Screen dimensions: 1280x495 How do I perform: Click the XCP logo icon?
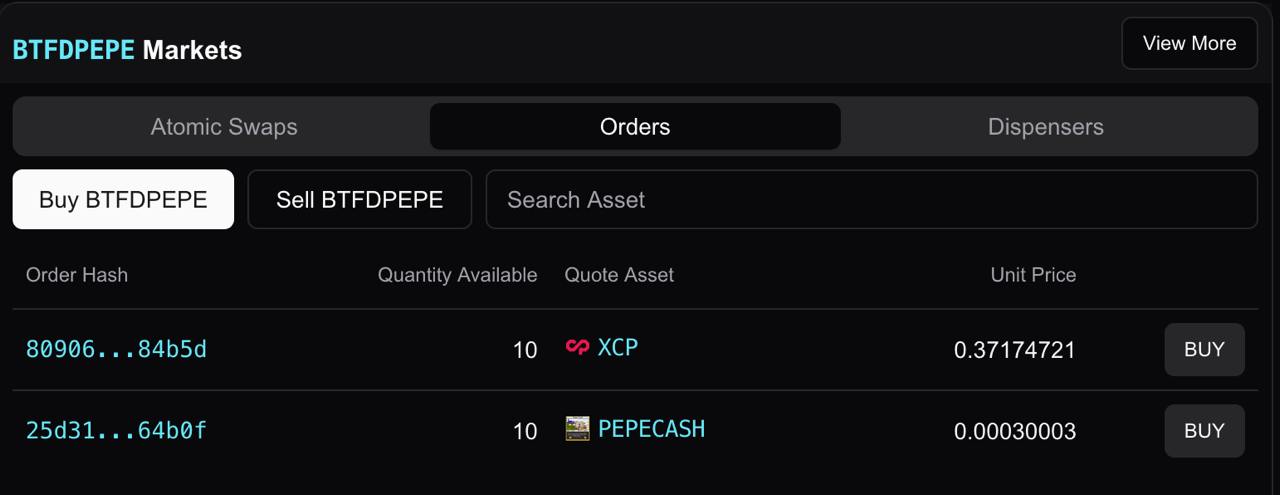(x=577, y=348)
